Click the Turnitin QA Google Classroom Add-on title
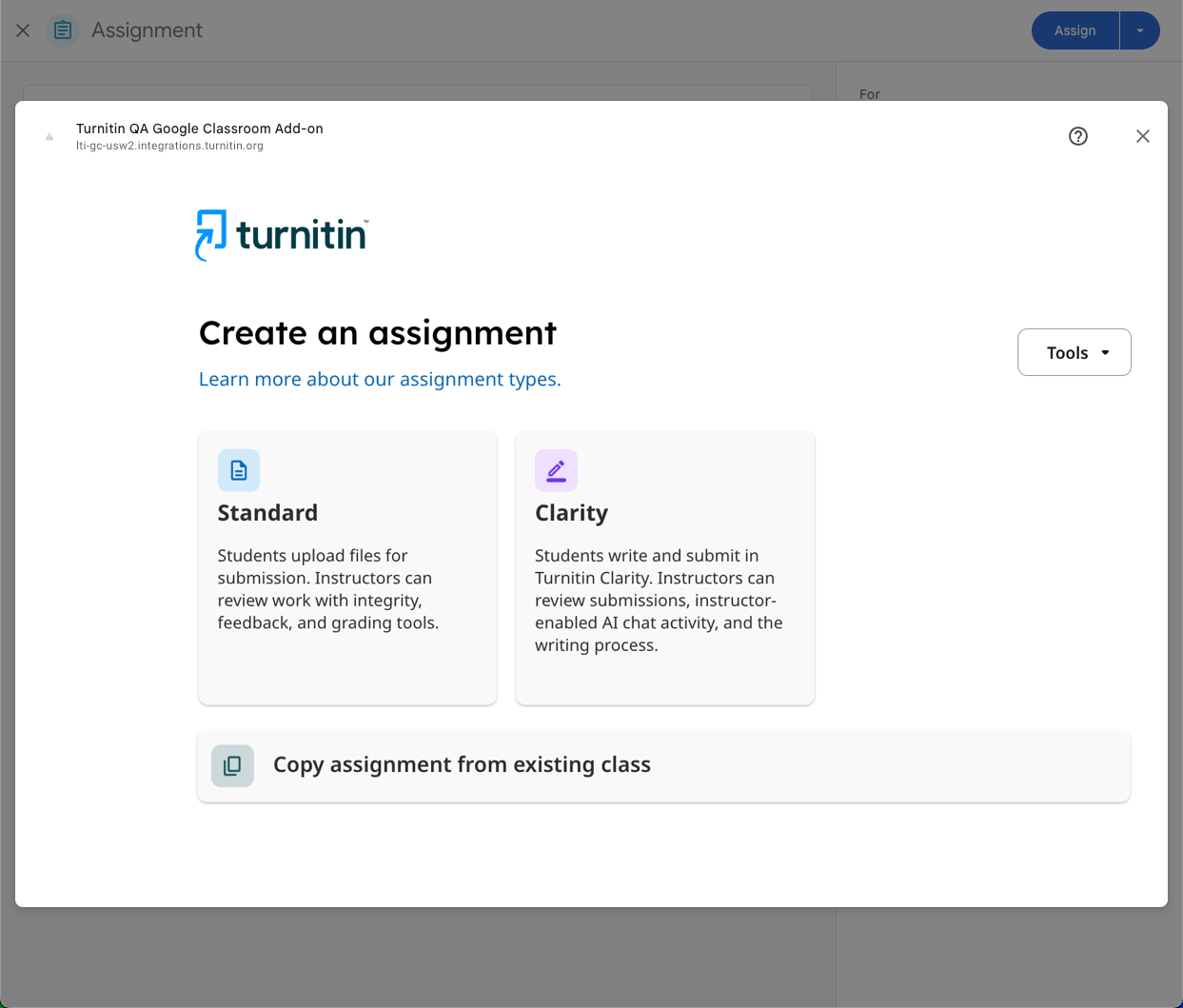 coord(200,128)
